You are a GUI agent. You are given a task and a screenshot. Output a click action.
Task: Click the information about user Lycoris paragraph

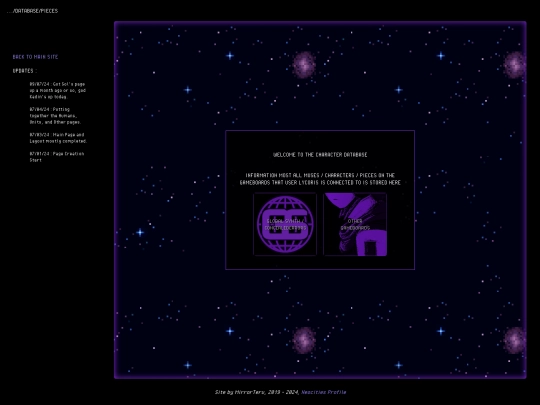point(320,179)
